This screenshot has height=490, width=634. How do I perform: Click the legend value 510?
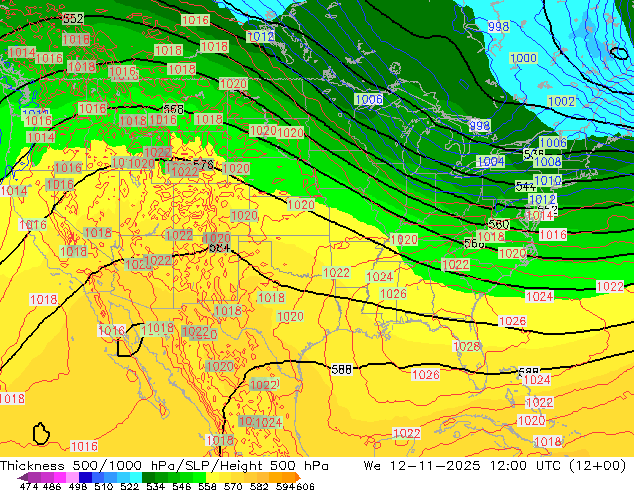coord(104,486)
